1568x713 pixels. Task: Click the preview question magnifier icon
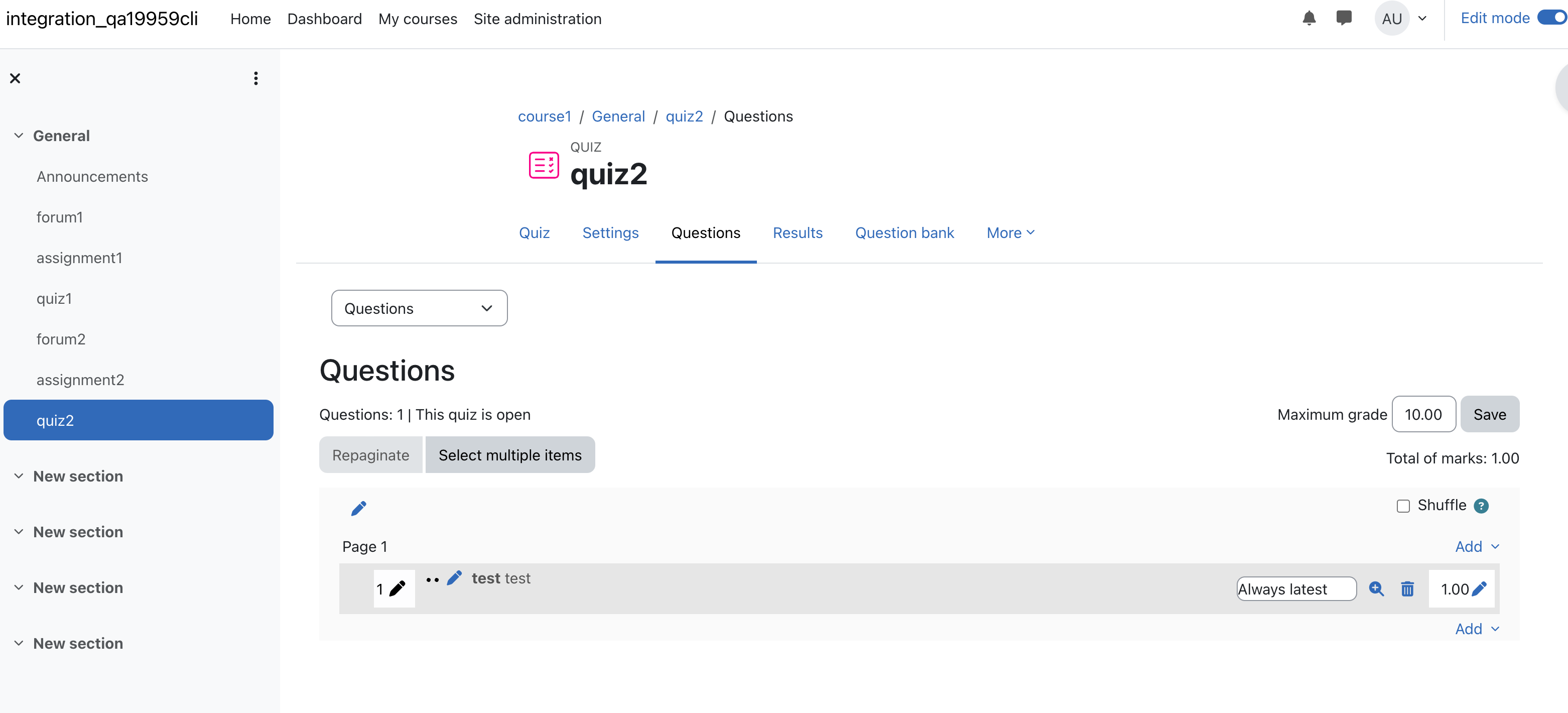[x=1376, y=589]
